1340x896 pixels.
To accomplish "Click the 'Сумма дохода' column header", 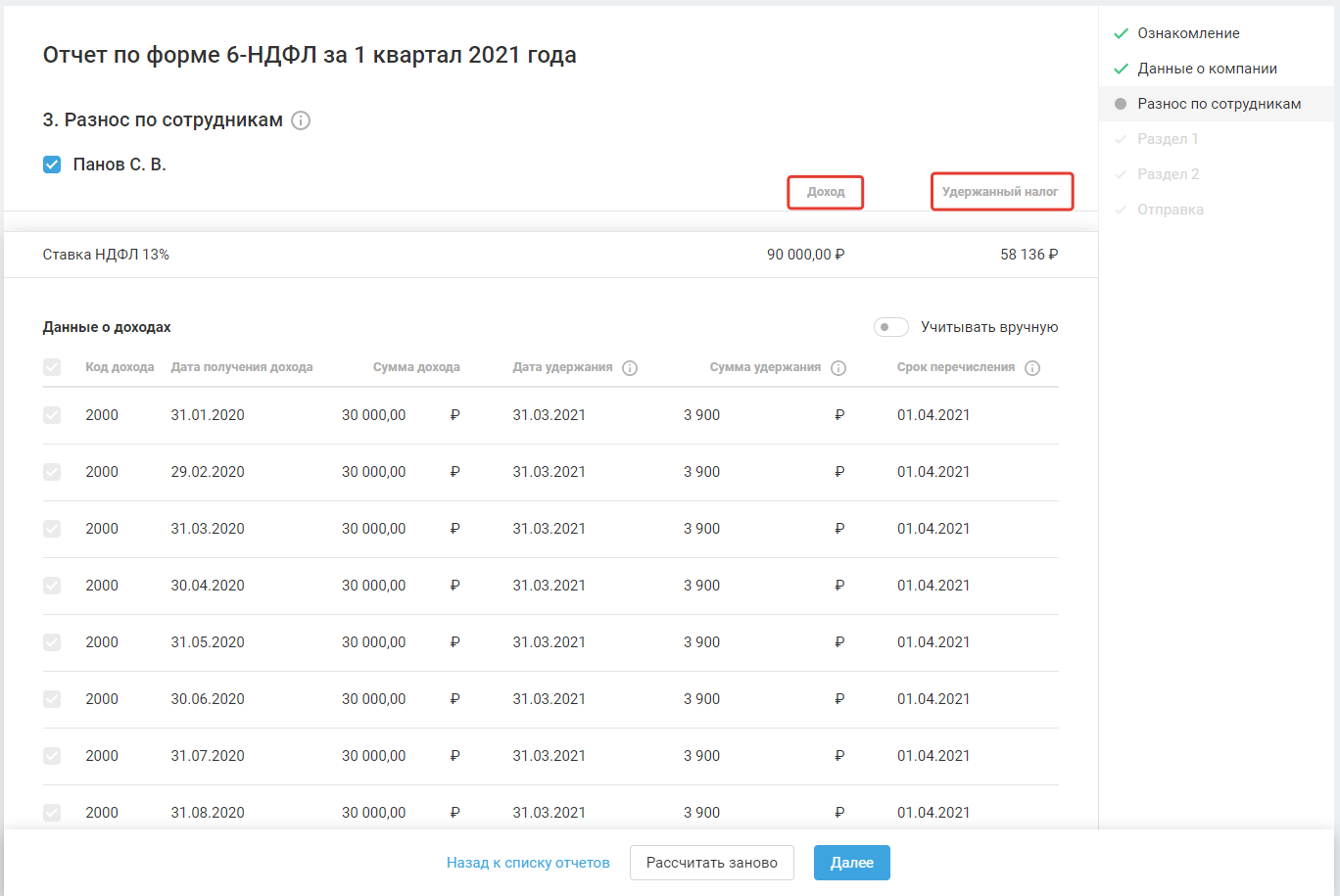I will click(416, 367).
